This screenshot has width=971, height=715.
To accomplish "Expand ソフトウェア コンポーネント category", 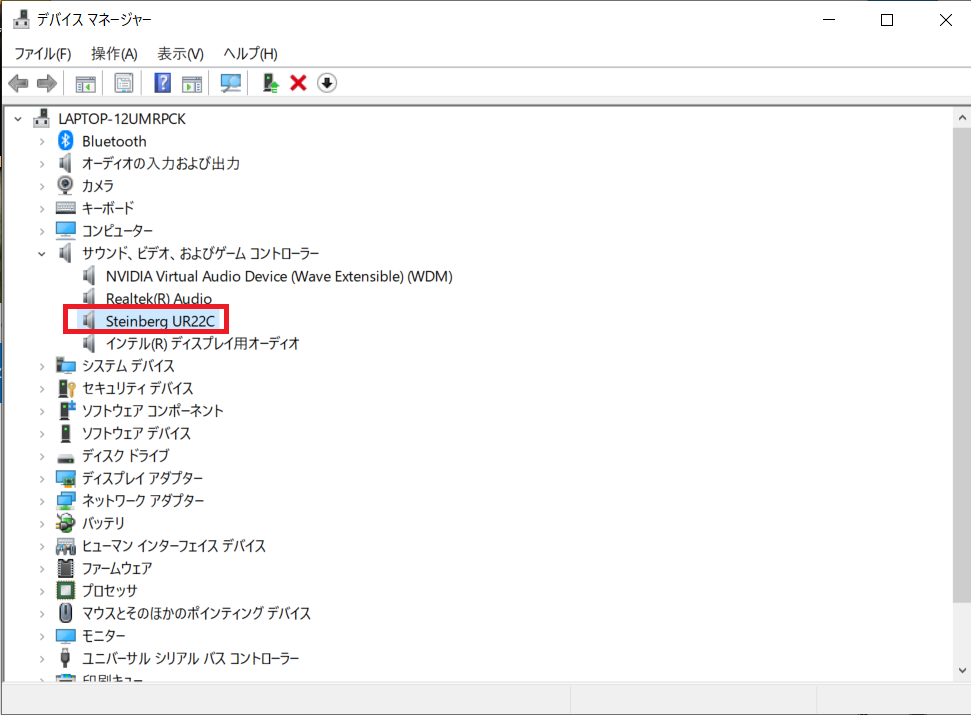I will click(42, 411).
